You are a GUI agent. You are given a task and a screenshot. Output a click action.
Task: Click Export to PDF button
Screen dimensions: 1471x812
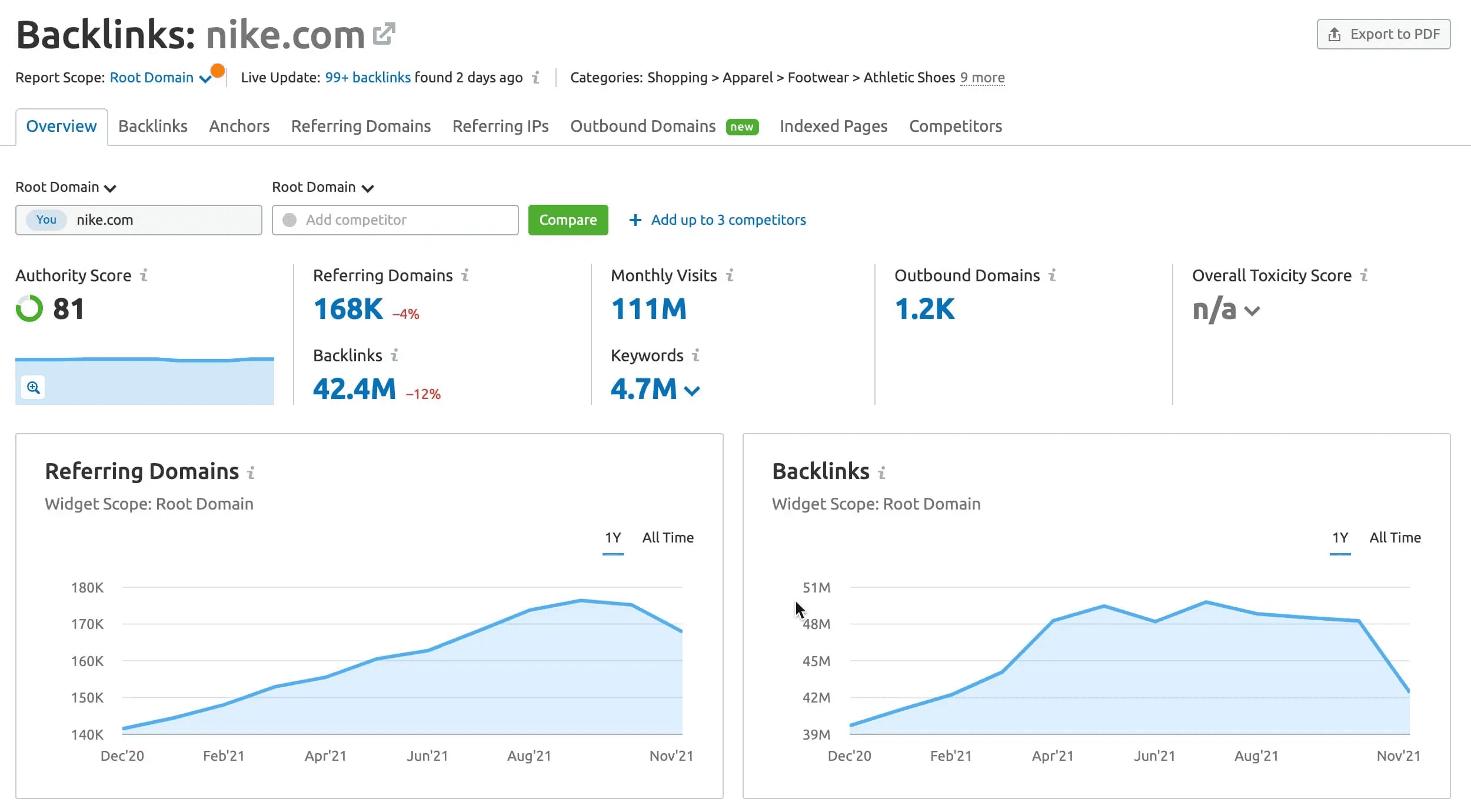pyautogui.click(x=1383, y=34)
